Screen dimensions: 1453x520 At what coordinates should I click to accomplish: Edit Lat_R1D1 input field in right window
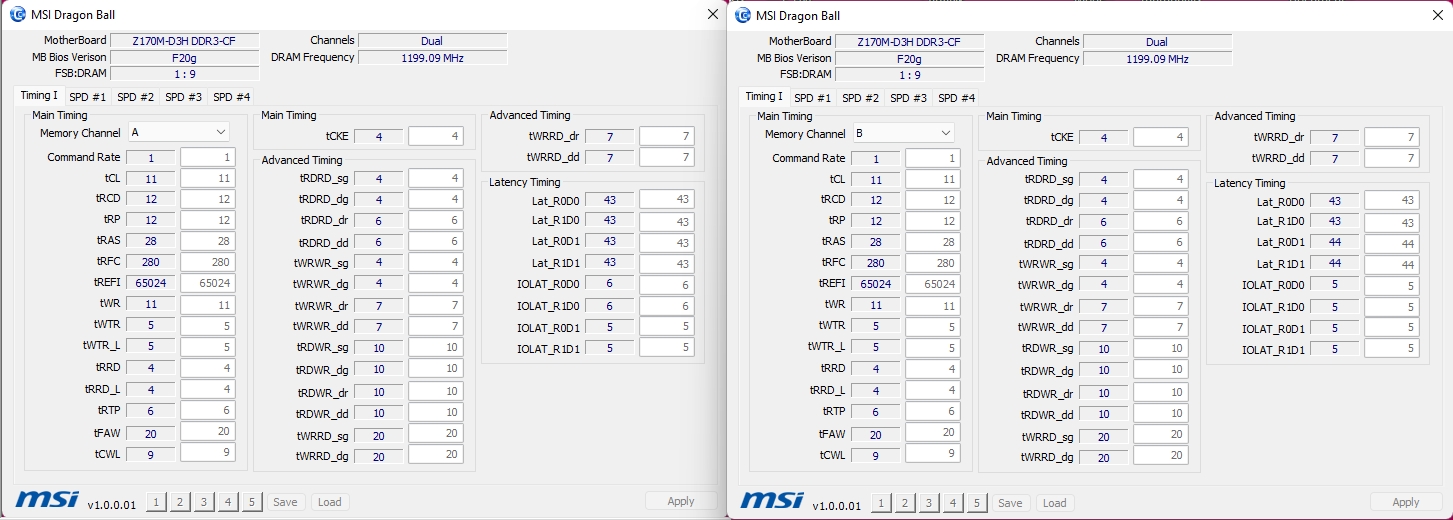point(1392,264)
